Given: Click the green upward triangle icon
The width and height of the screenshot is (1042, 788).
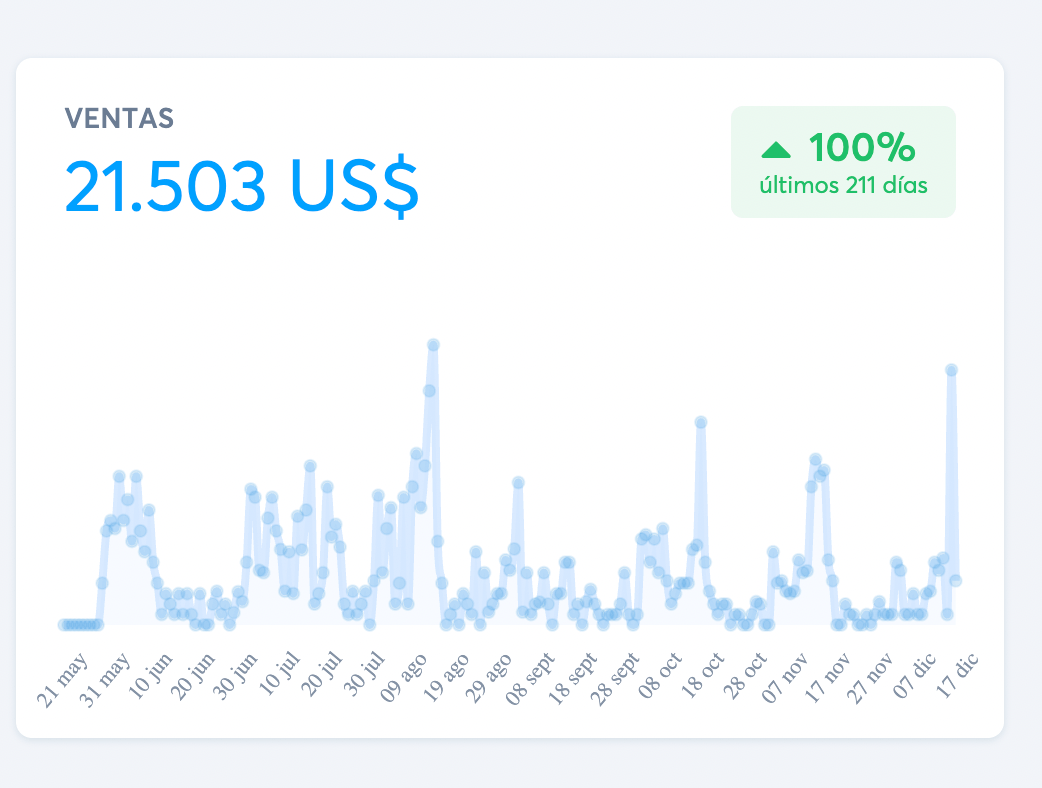Looking at the screenshot, I should click(x=776, y=150).
